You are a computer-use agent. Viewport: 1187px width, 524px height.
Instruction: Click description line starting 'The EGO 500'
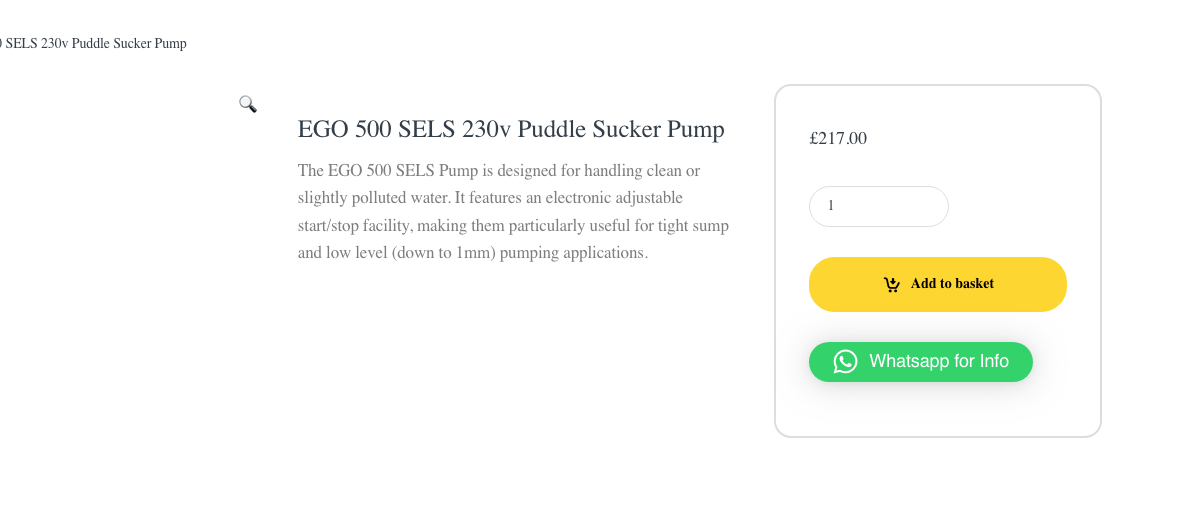498,171
